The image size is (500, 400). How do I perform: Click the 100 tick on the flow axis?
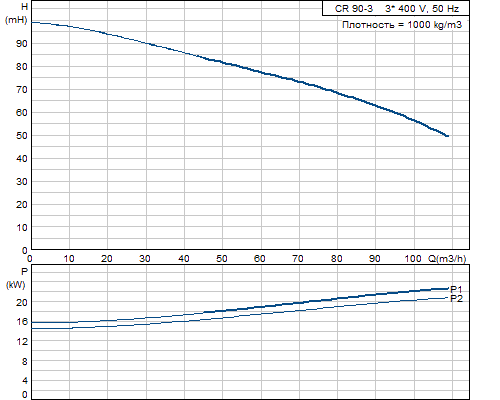pos(413,259)
